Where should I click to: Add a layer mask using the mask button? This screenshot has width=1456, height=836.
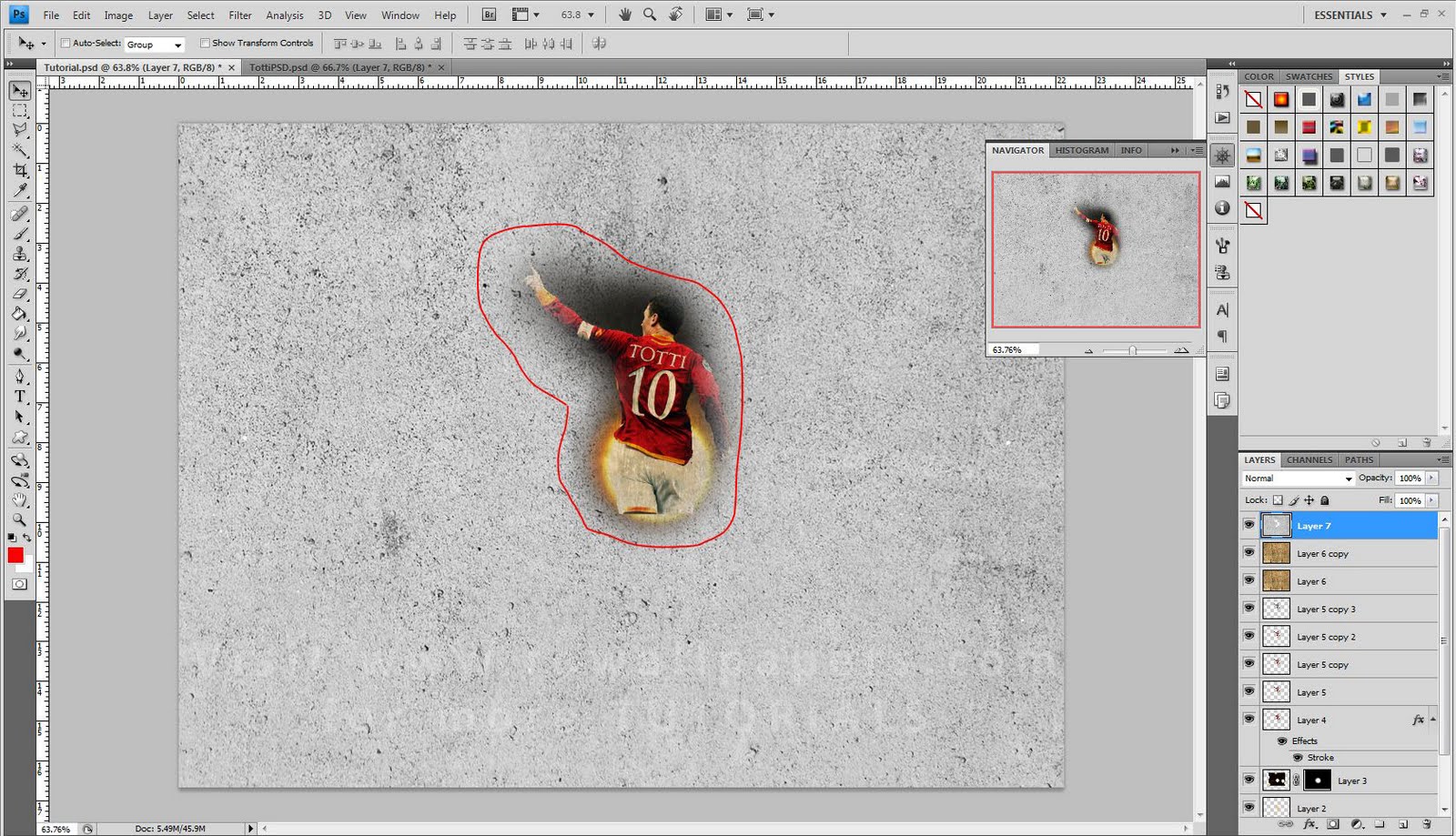(x=1333, y=824)
